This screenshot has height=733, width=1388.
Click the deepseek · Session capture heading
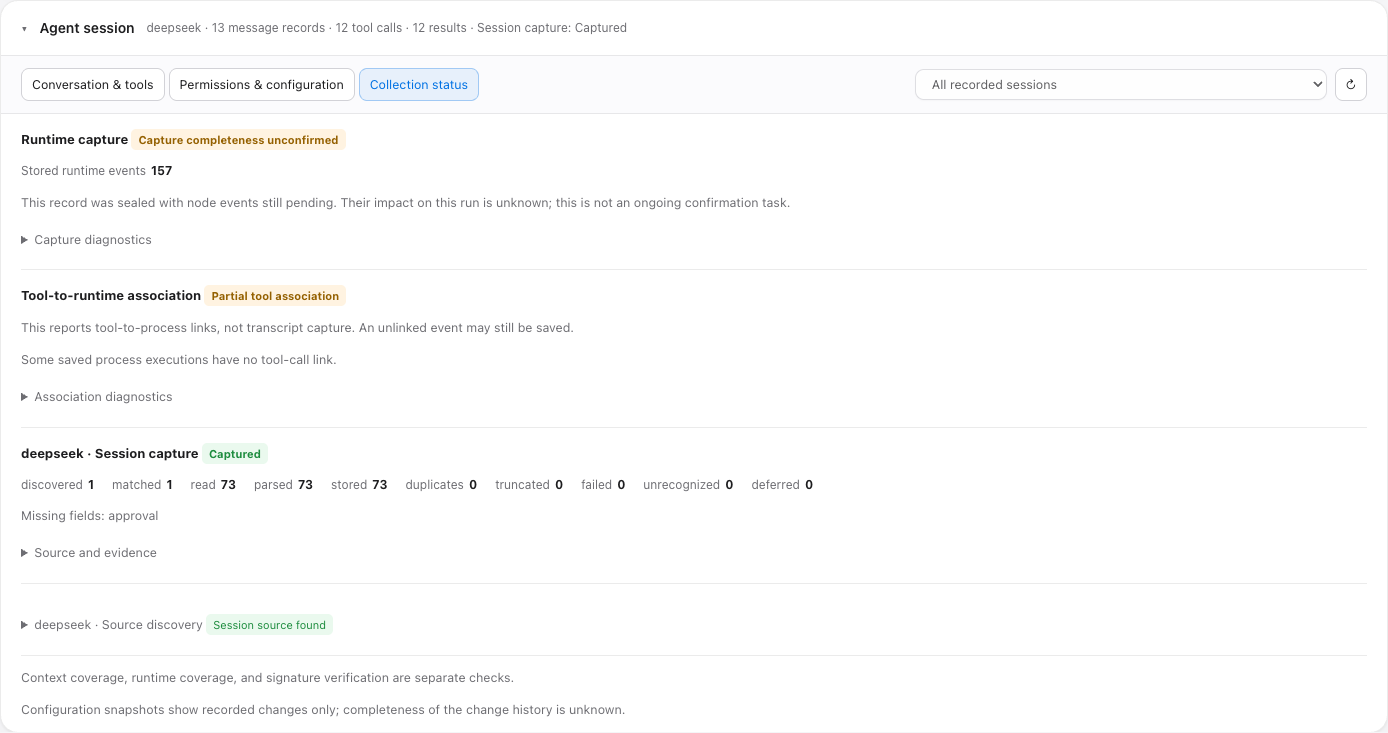coord(110,454)
